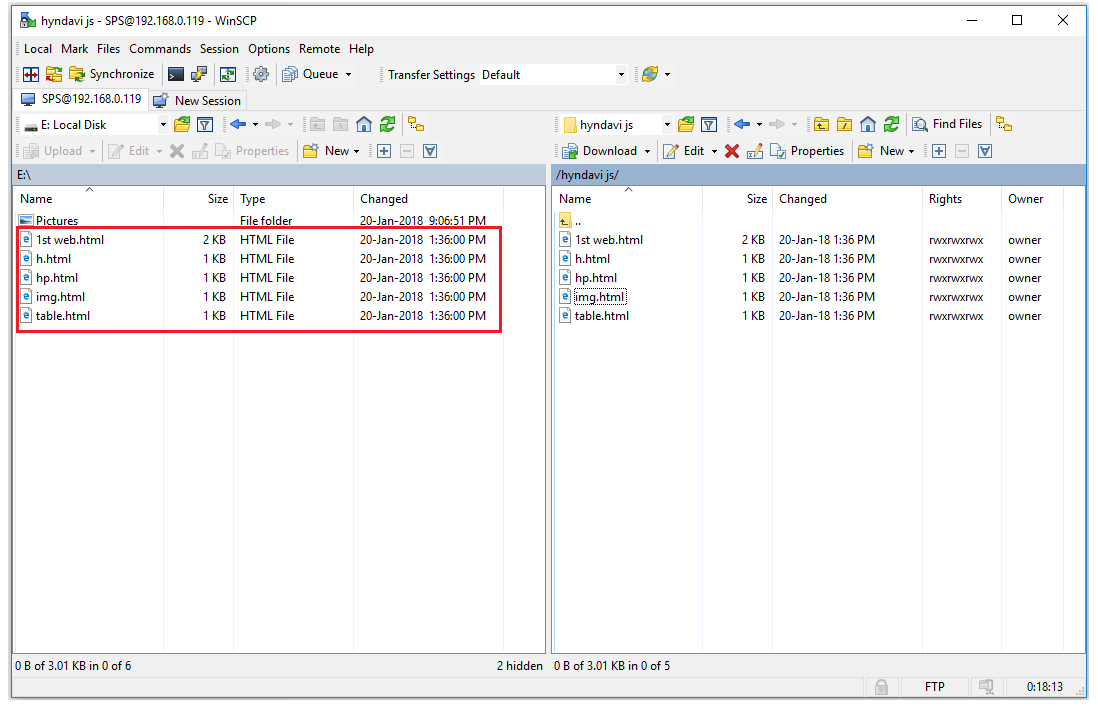This screenshot has height=709, width=1098.
Task: Click the Keep Remote Directory Up To Date icon
Action: 228,74
